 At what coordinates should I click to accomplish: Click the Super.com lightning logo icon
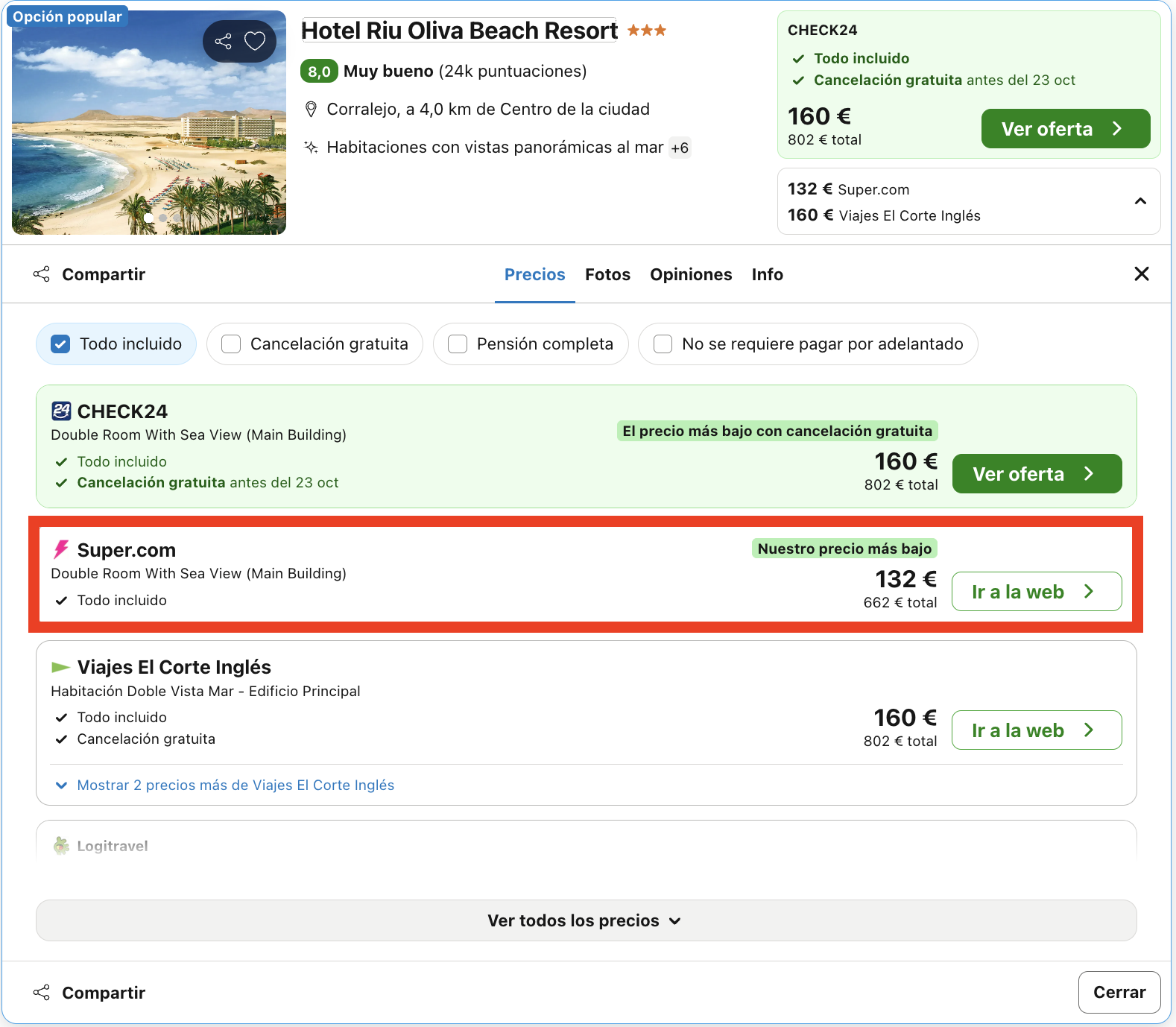pos(61,549)
